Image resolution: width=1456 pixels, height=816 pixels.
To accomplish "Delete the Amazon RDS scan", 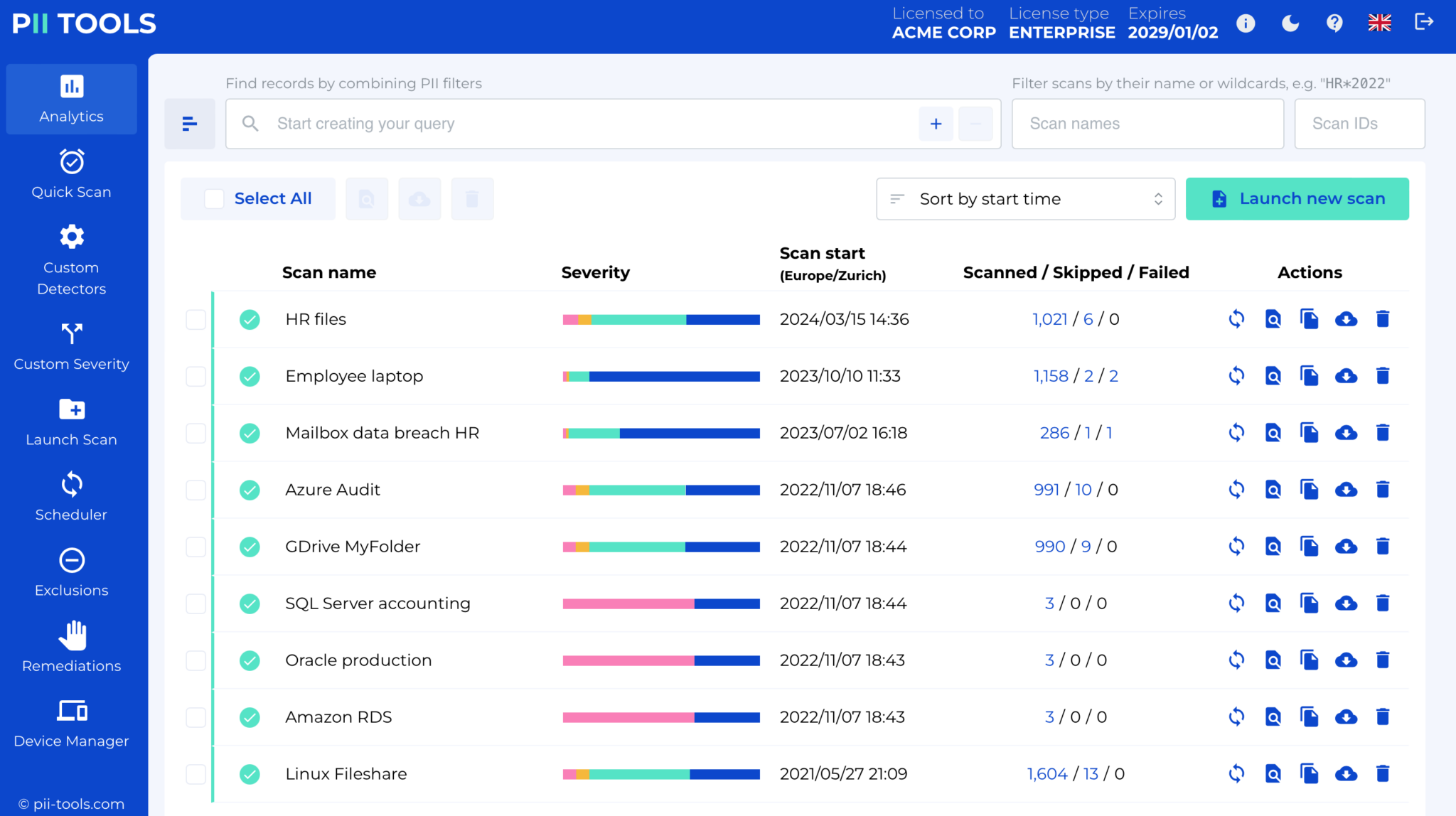I will click(1383, 716).
